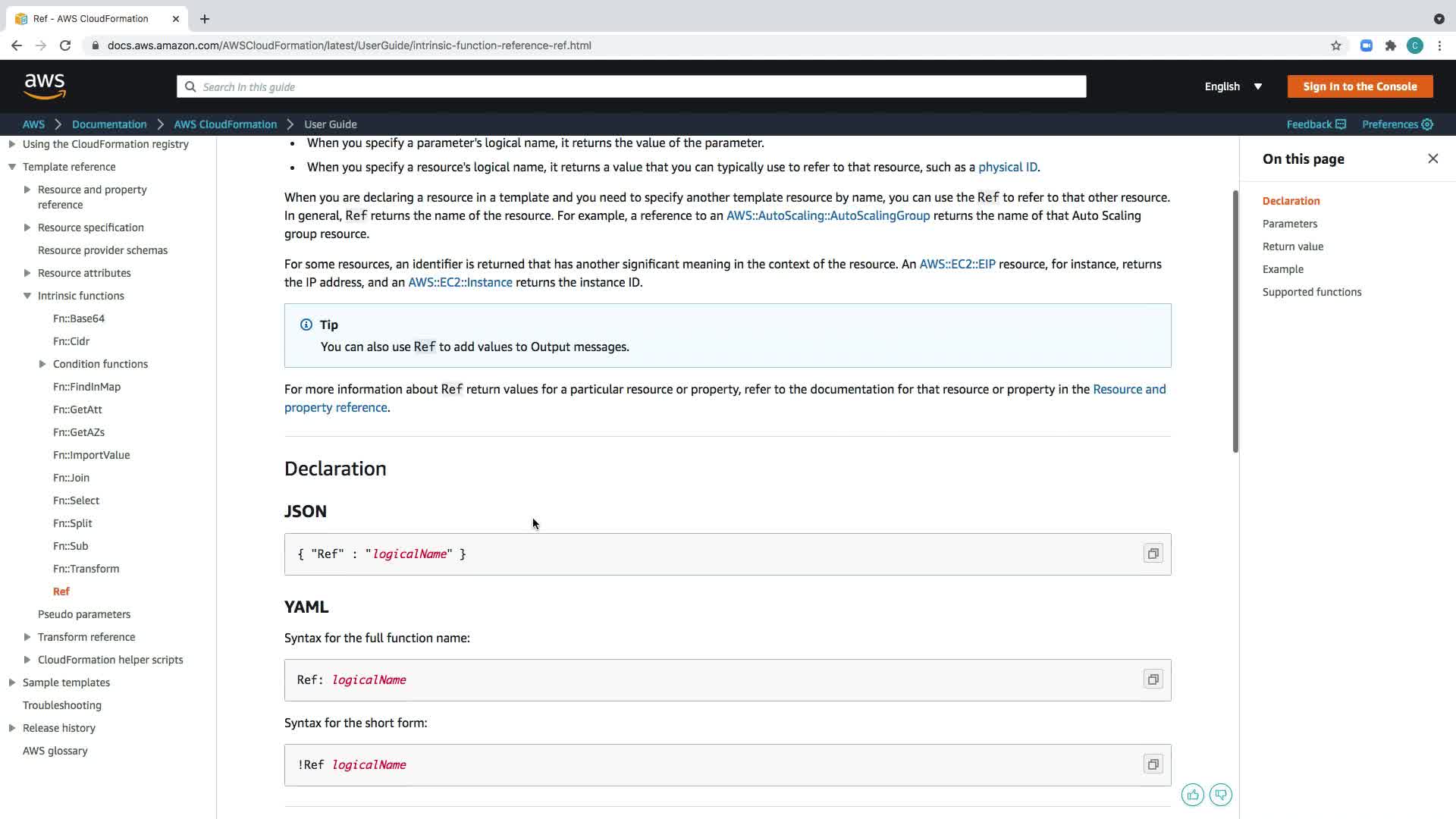Screen dimensions: 1456x819
Task: Click the Search in this guide field
Action: pos(631,86)
